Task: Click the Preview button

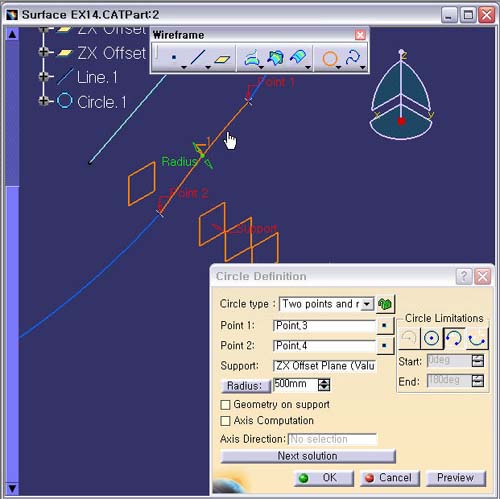Action: coord(455,478)
